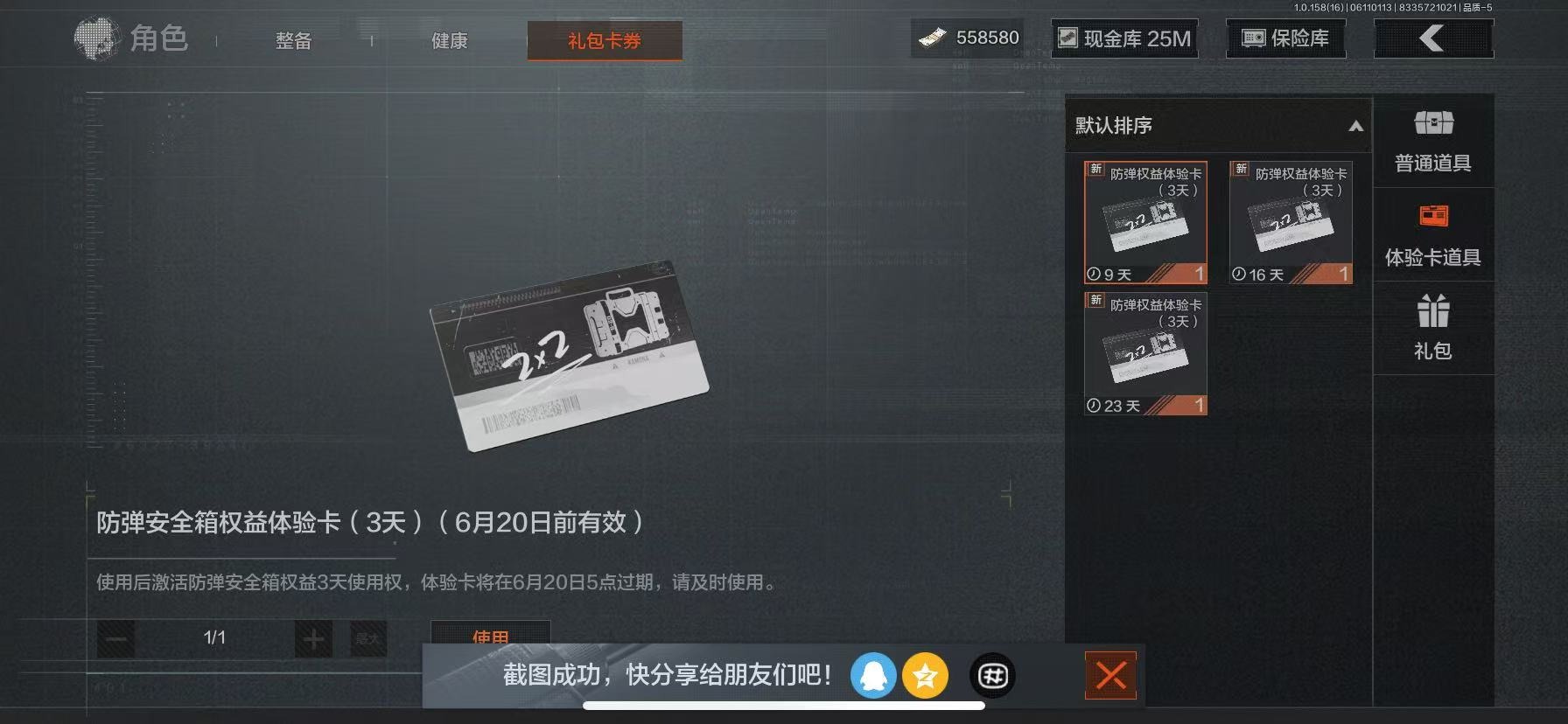Switch to the 整备 tab
The width and height of the screenshot is (1568, 724).
tap(294, 40)
